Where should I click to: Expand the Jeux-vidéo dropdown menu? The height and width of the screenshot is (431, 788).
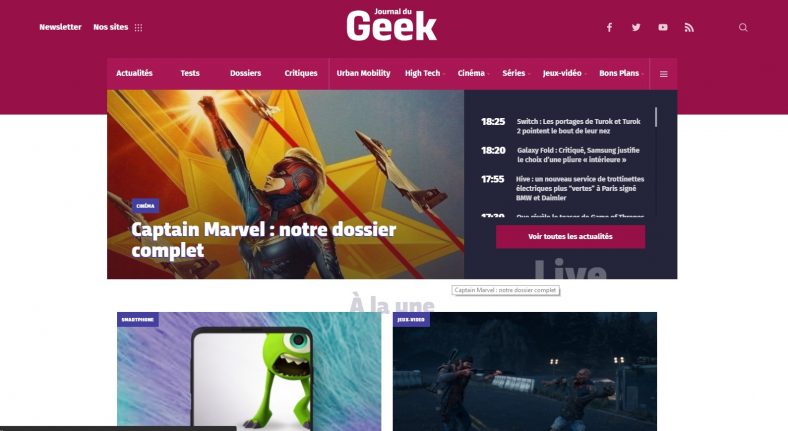click(564, 73)
